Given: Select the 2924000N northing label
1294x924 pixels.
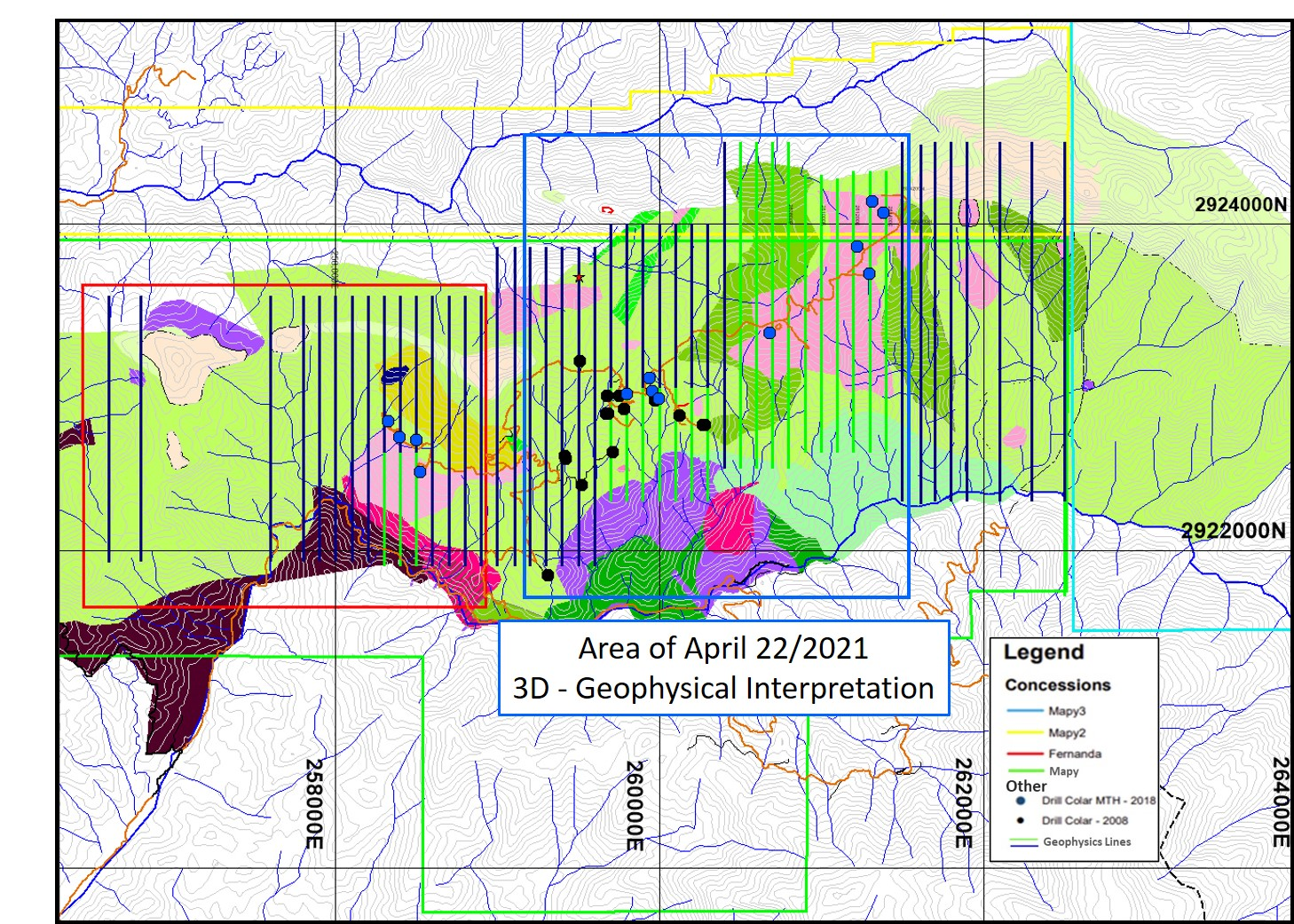Looking at the screenshot, I should click(x=1240, y=204).
